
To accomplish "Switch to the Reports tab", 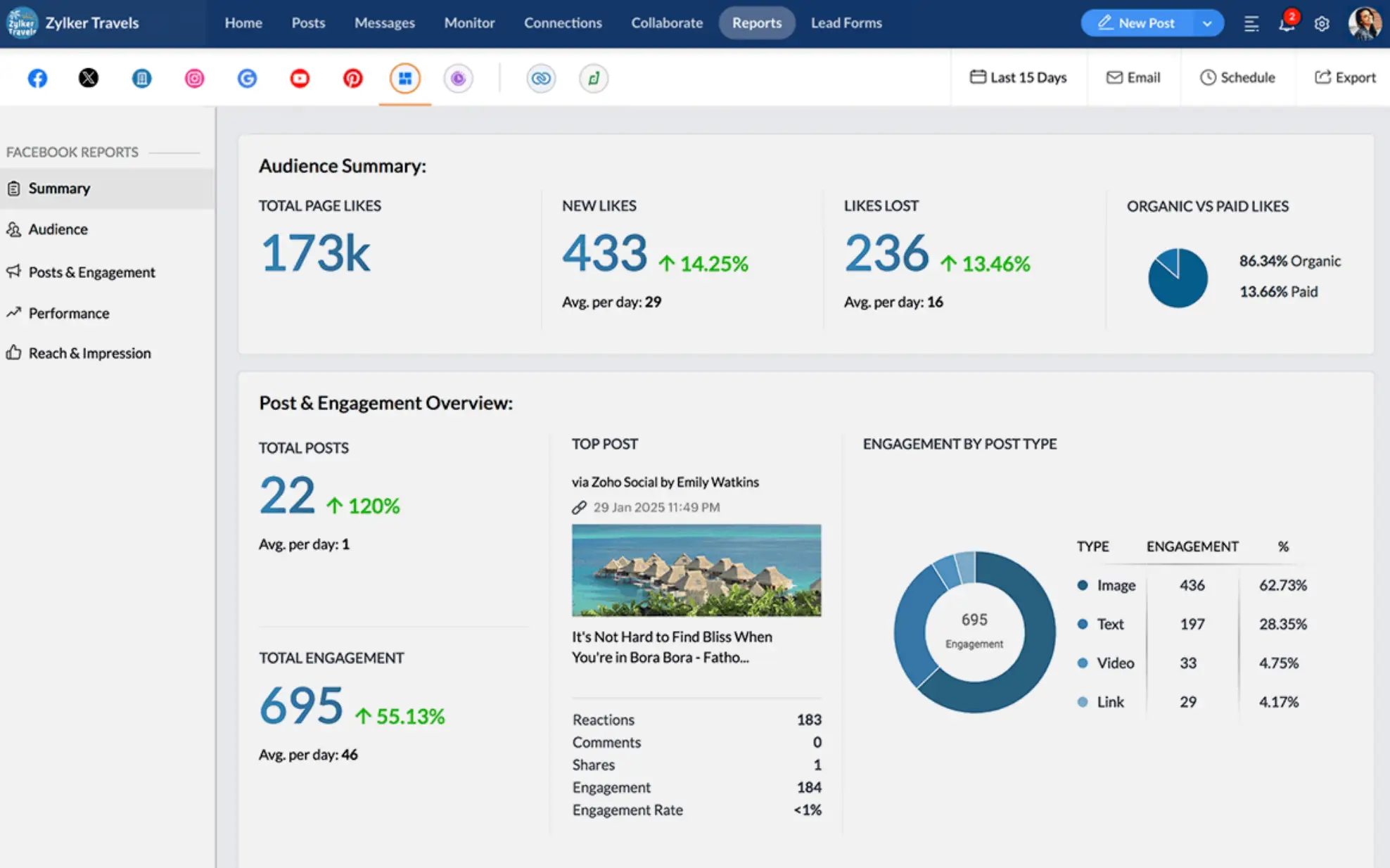I will 757,23.
